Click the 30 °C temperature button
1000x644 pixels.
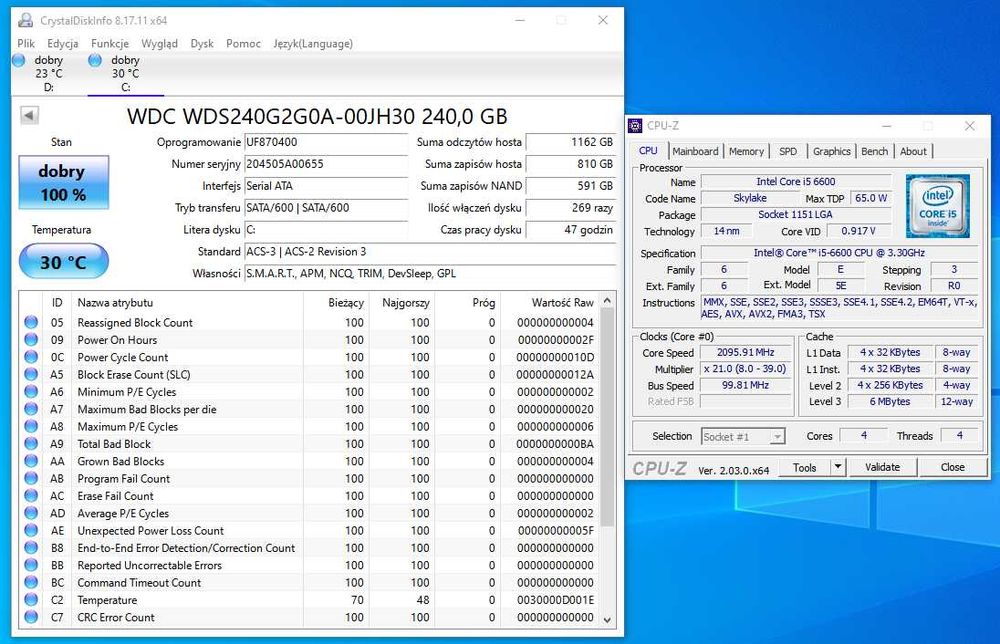[63, 261]
